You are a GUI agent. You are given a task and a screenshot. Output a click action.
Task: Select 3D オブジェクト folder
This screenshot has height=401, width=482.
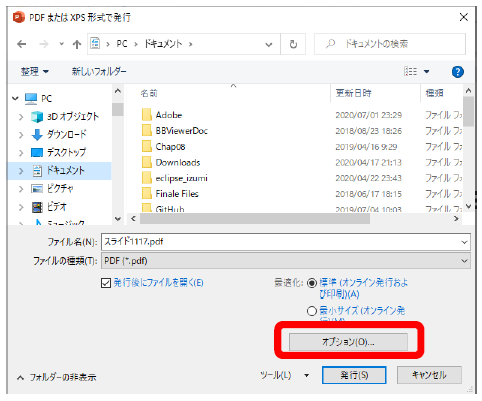pyautogui.click(x=73, y=116)
